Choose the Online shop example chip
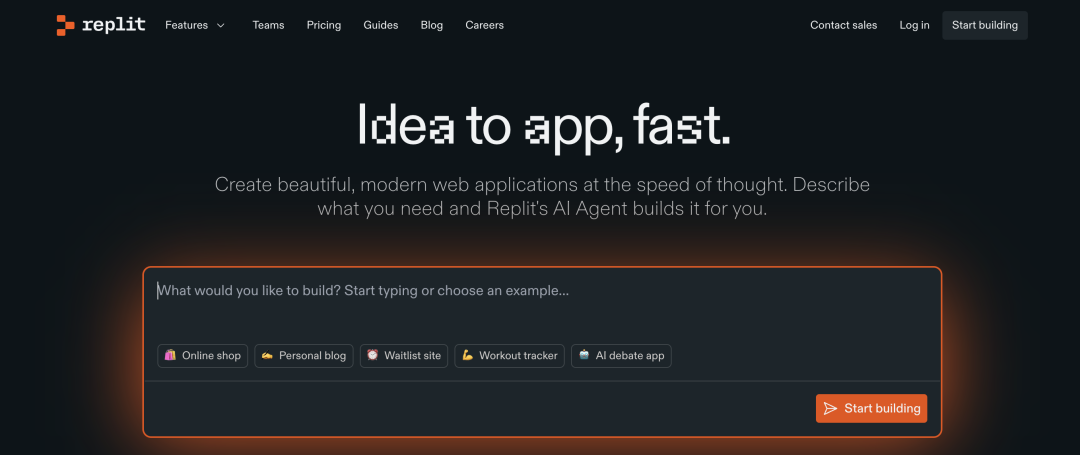 202,356
